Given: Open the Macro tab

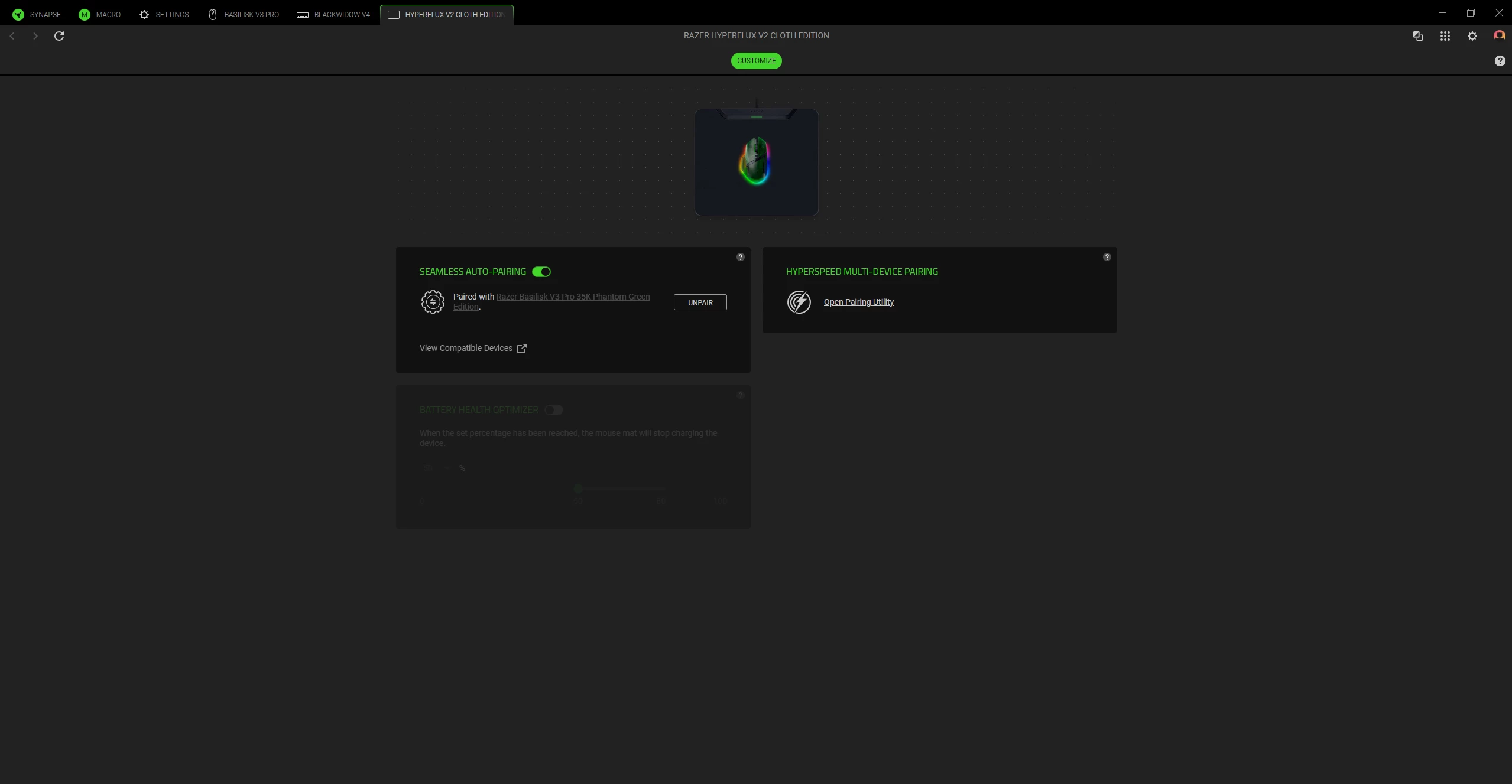Looking at the screenshot, I should coord(99,14).
